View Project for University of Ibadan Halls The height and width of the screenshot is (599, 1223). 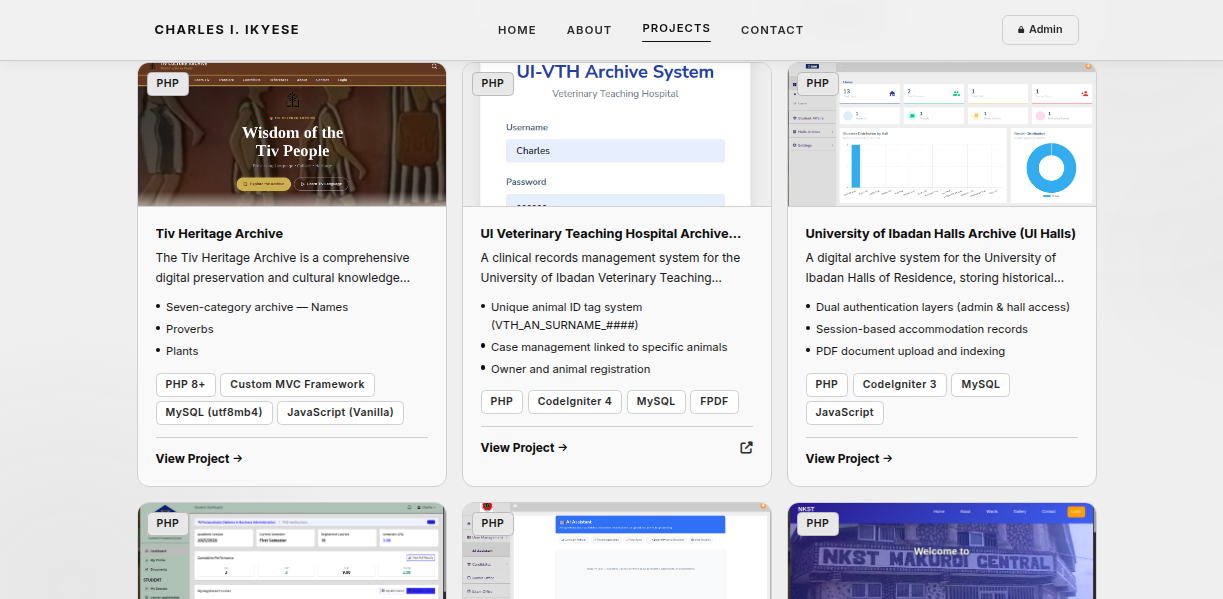[849, 459]
